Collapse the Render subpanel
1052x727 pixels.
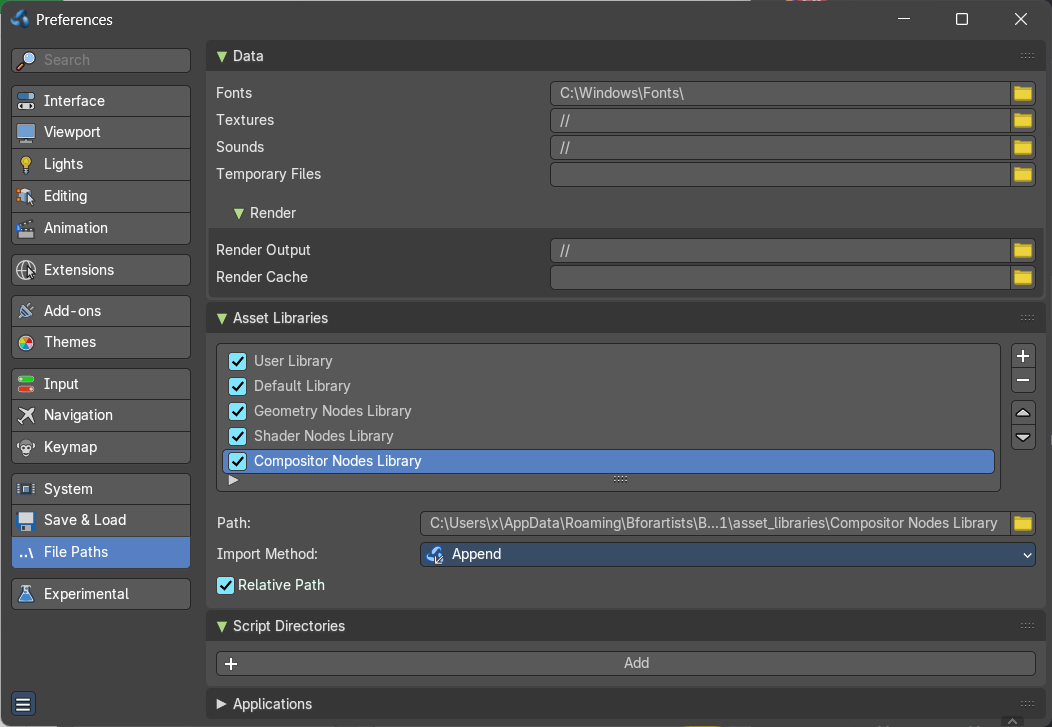pyautogui.click(x=239, y=214)
